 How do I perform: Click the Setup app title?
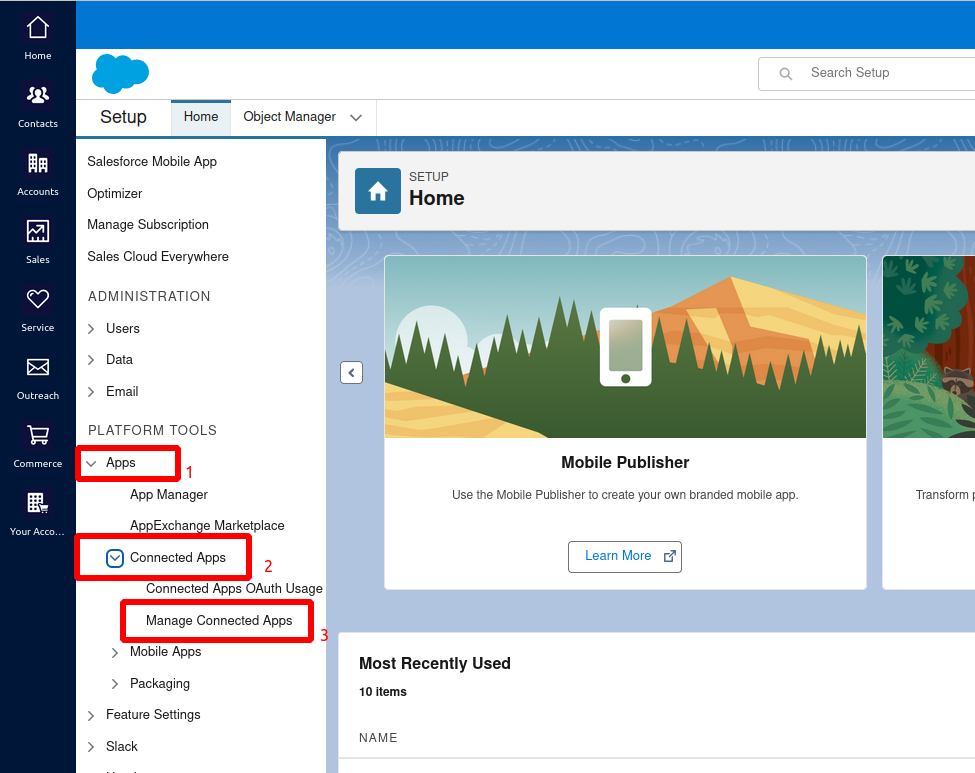[123, 117]
